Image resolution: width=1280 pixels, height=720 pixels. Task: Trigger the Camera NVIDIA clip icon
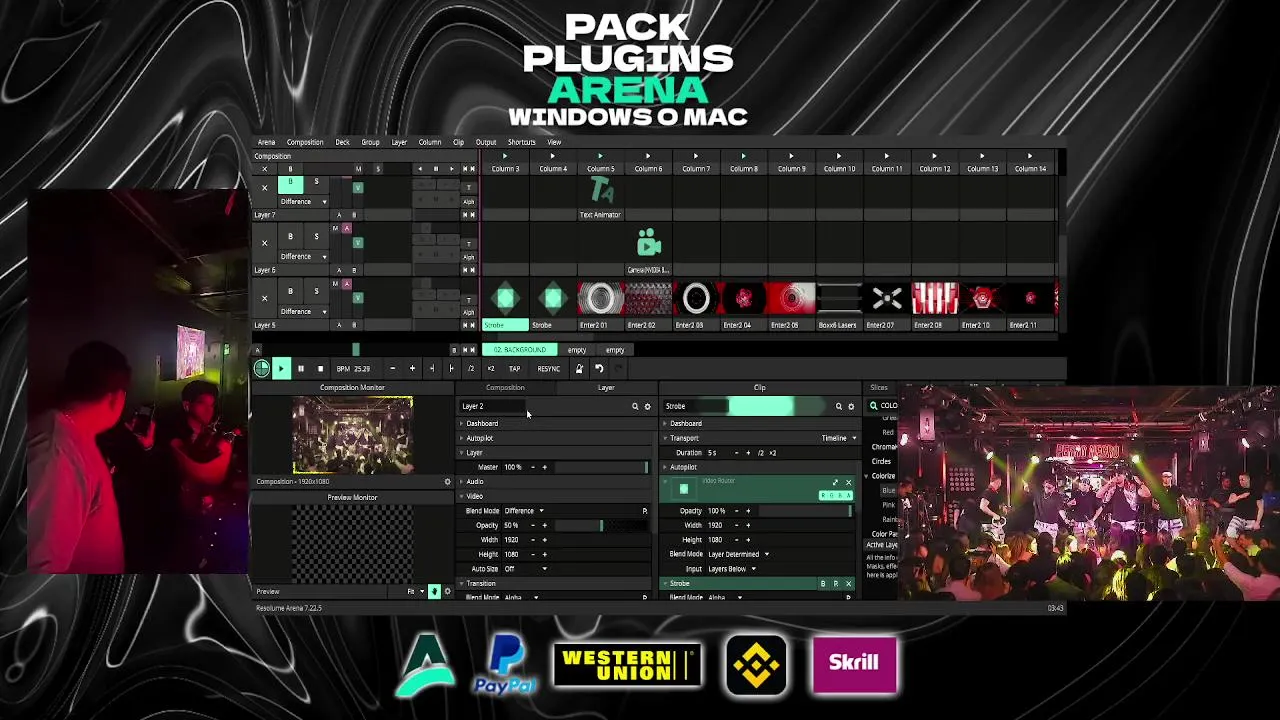tap(648, 243)
